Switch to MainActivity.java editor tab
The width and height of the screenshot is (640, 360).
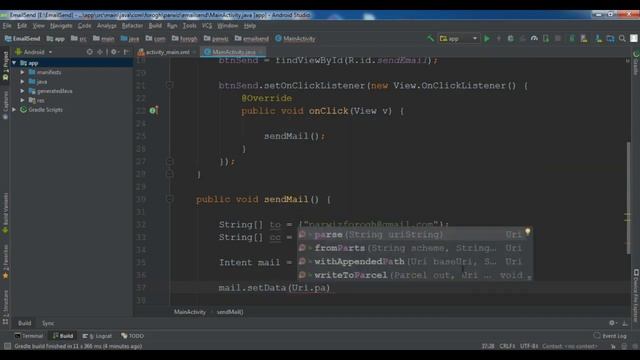233,52
